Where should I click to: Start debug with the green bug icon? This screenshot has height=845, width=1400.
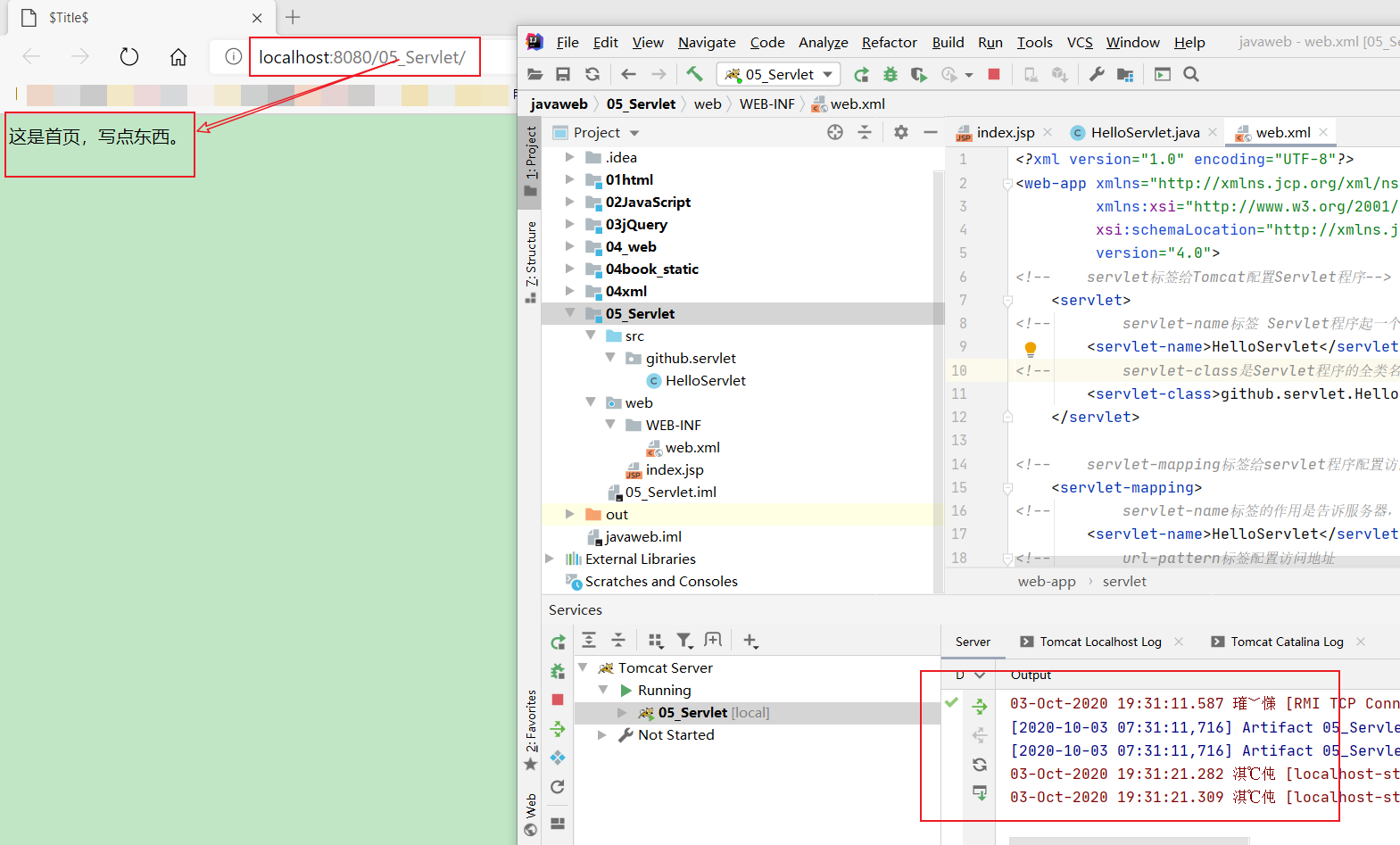coord(890,74)
